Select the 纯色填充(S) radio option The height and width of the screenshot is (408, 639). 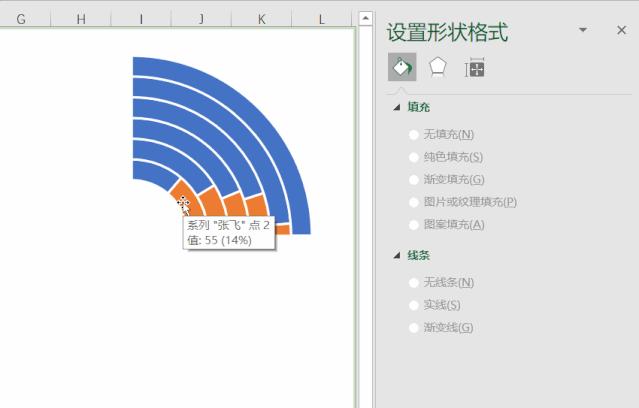click(x=414, y=157)
